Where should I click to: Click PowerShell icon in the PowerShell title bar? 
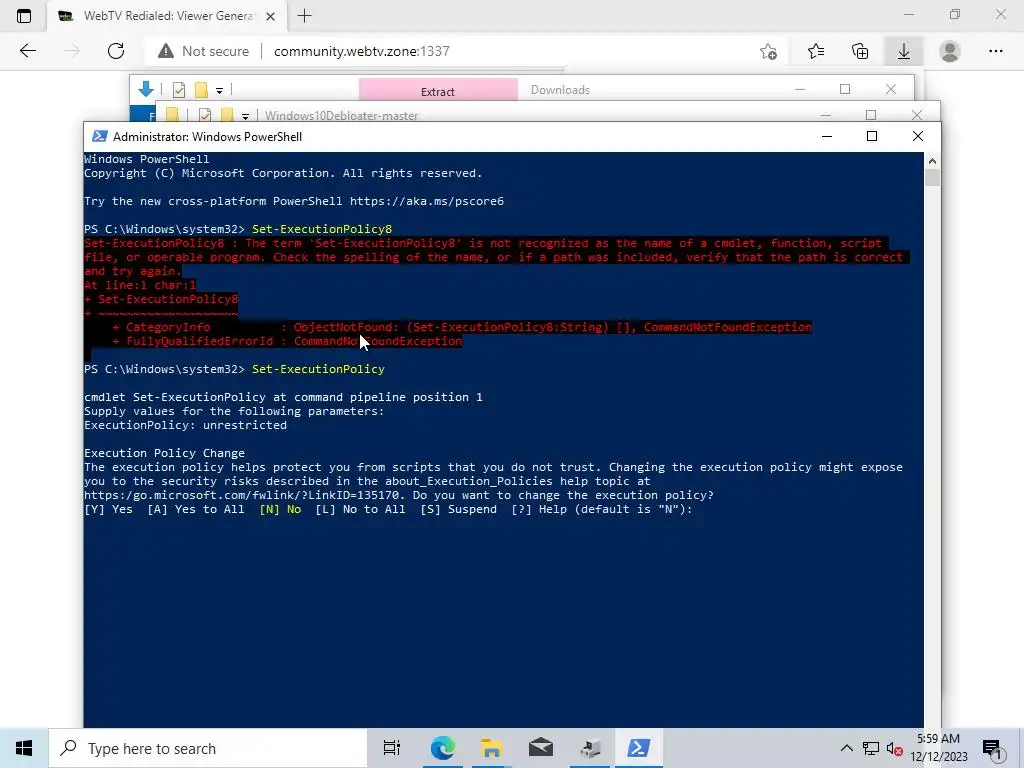100,136
